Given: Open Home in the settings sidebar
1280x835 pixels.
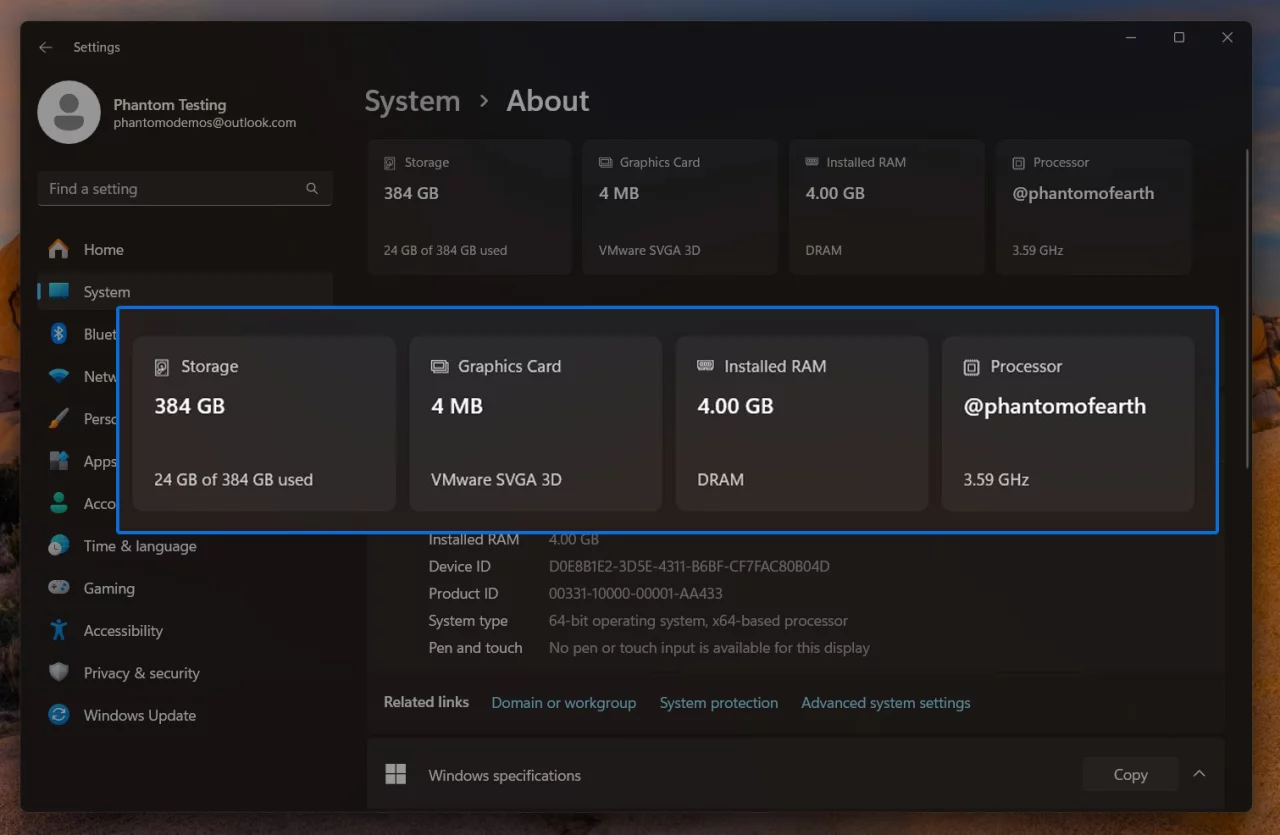Looking at the screenshot, I should tap(185, 250).
